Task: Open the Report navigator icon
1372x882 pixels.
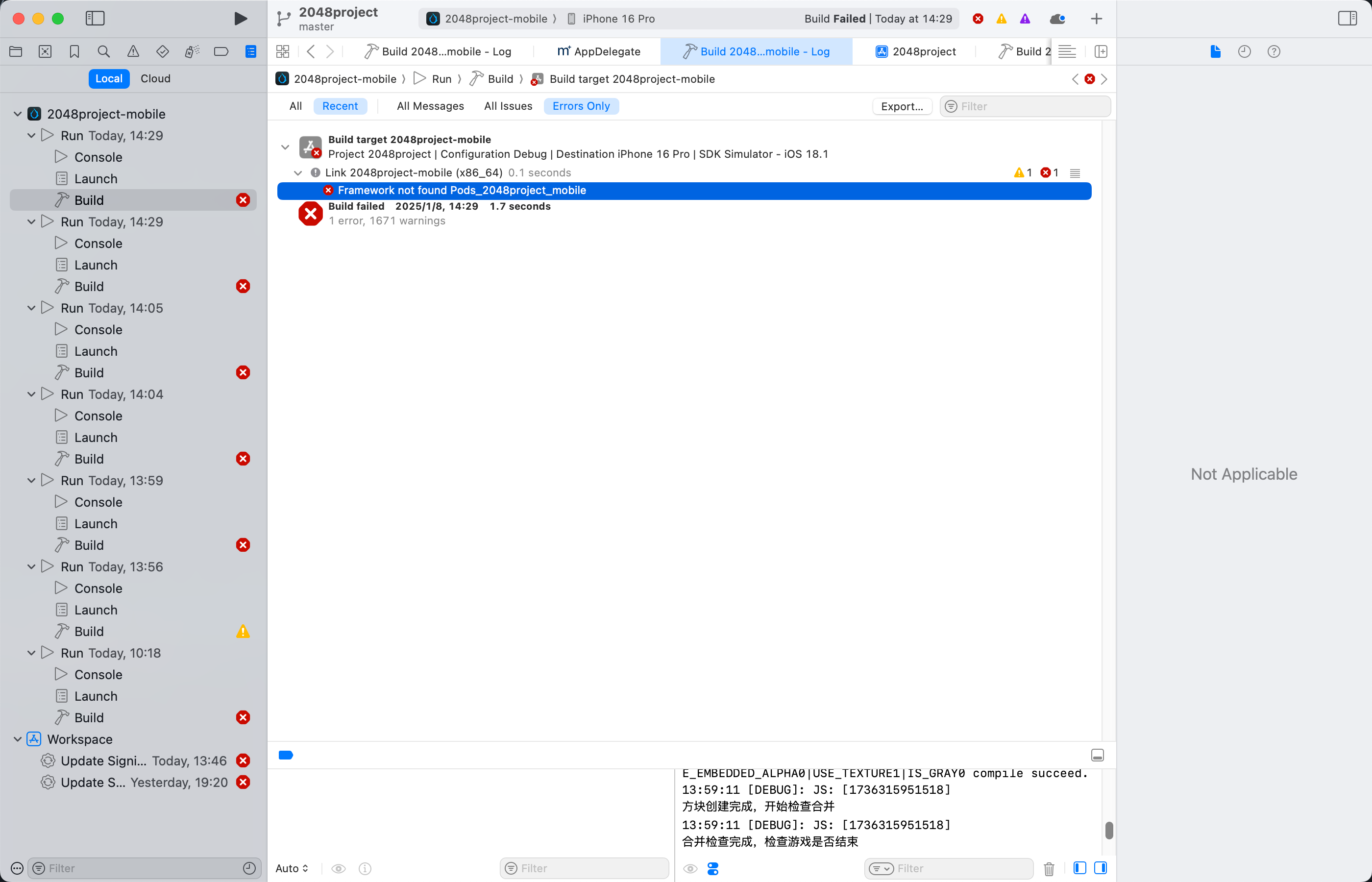Action: coord(251,51)
